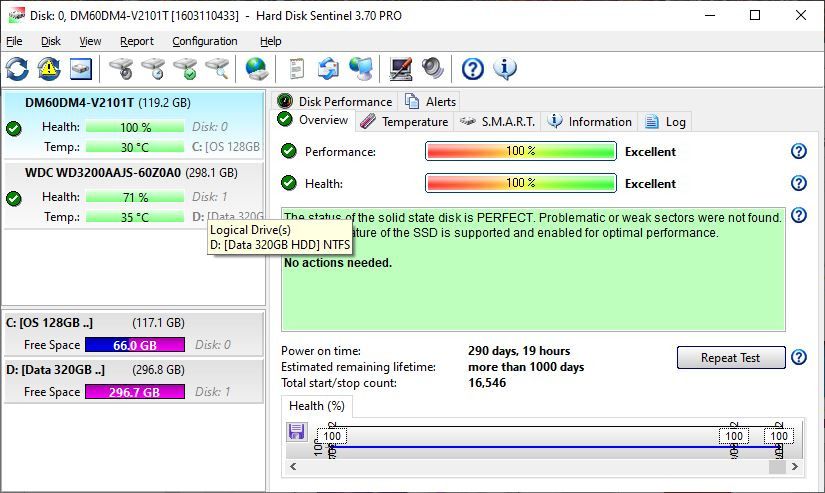The width and height of the screenshot is (825, 493).
Task: Click the overview Health 100 % gauge bar
Action: 520,183
